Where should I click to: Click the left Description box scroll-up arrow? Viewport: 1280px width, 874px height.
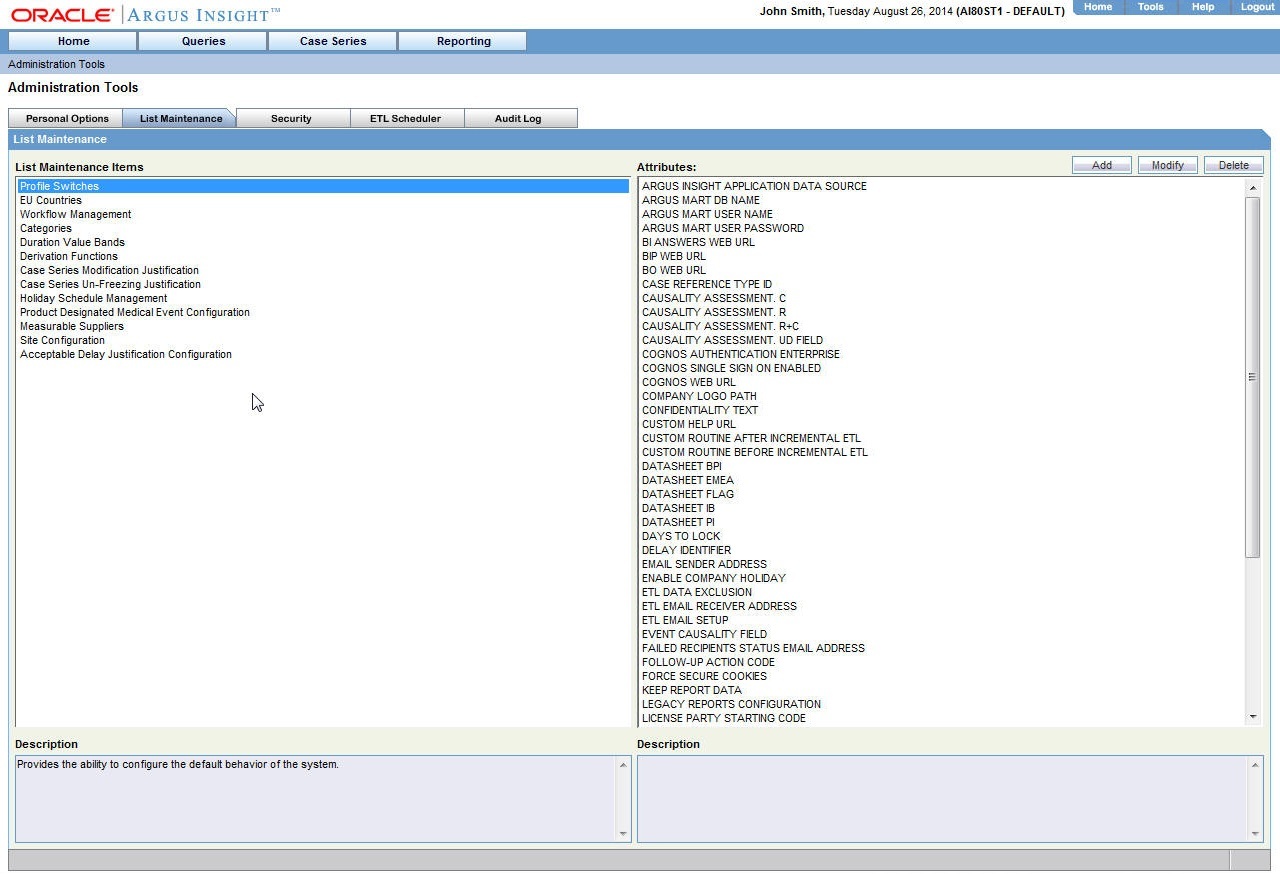(x=623, y=765)
